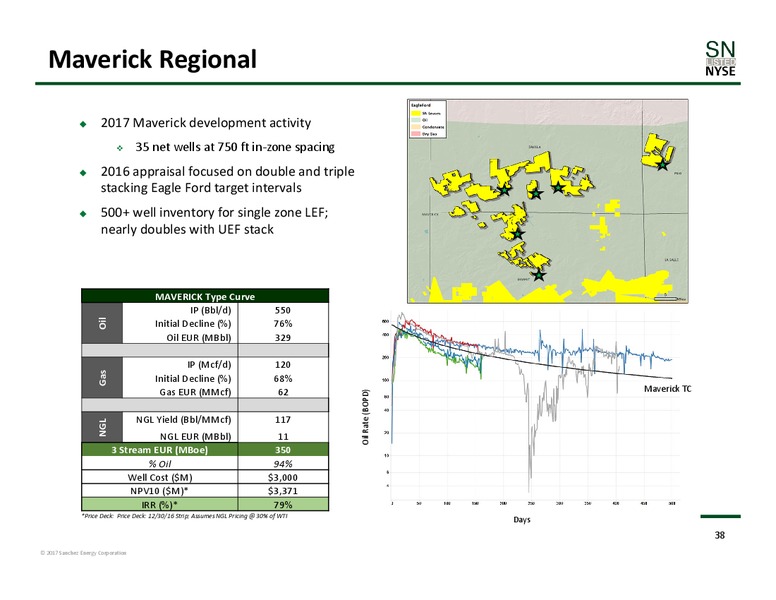Select the slide title Maverick Regional
Image resolution: width=776 pixels, height=600 pixels.
152,59
